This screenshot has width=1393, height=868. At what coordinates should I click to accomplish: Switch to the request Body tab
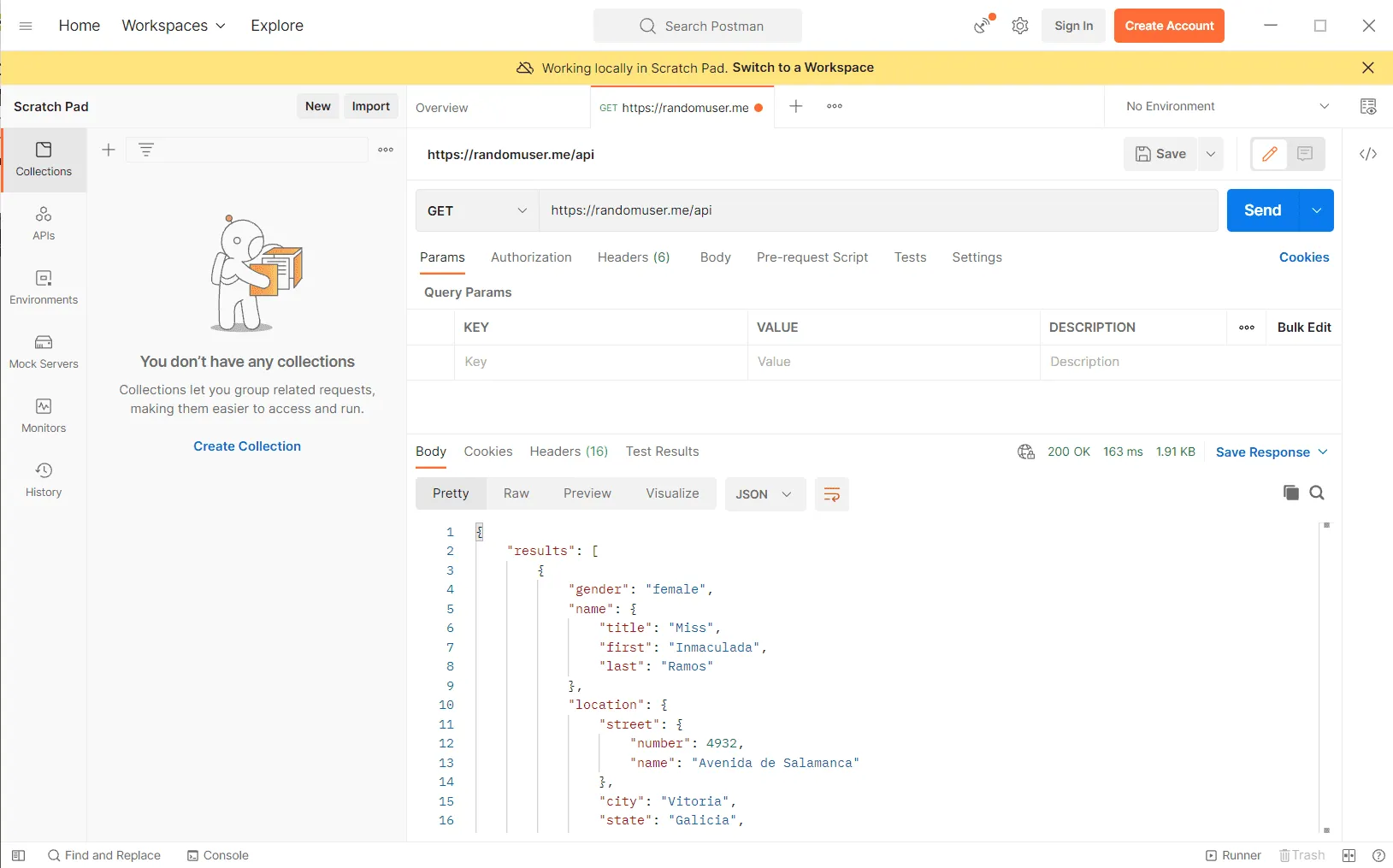[715, 257]
